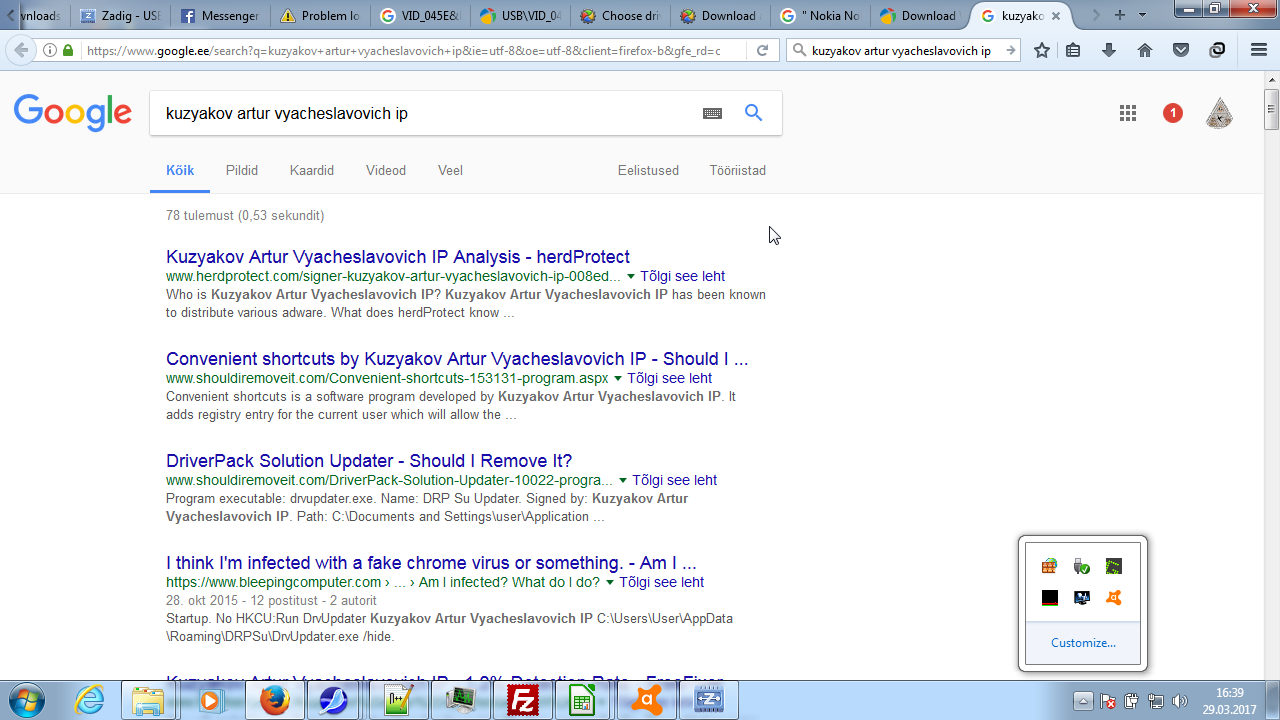Open the Zadig icon on the taskbar
This screenshot has height=720, width=1280.
pyautogui.click(x=708, y=700)
